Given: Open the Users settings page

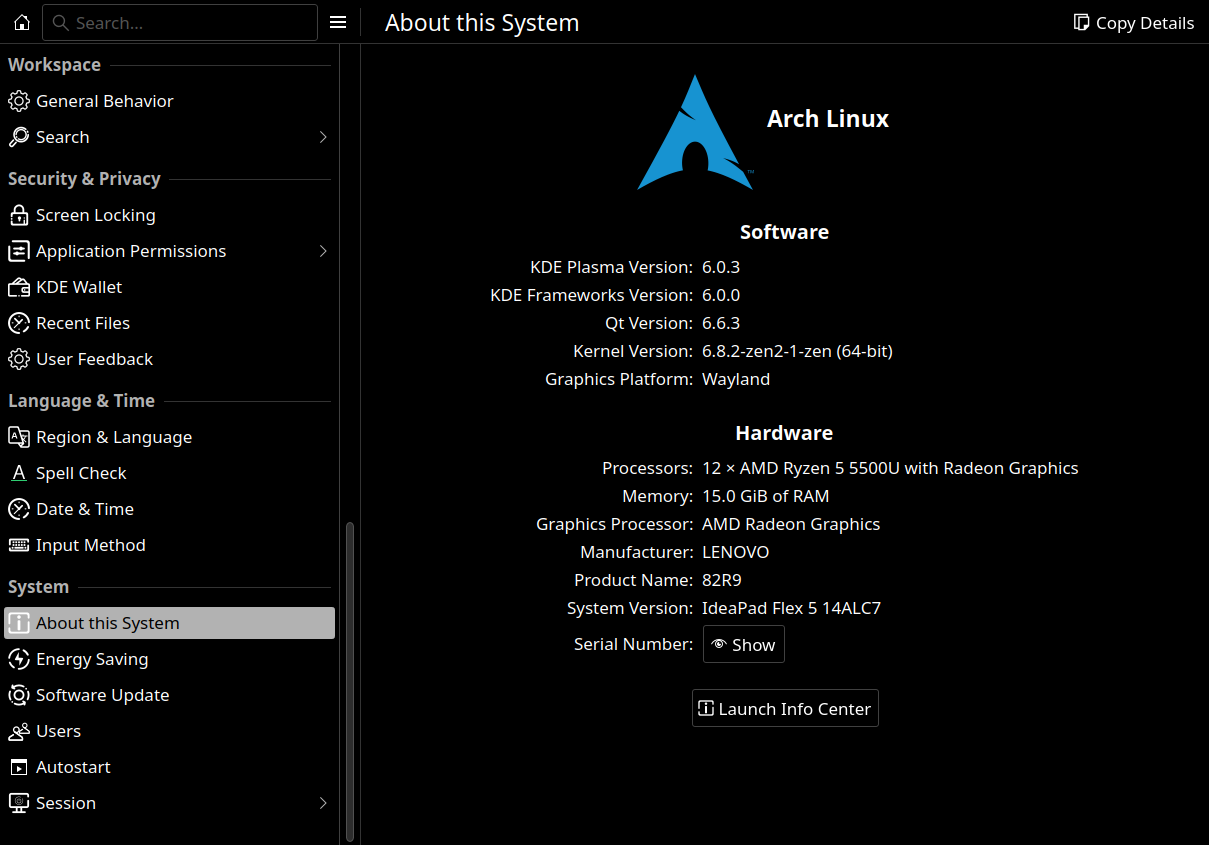Looking at the screenshot, I should (58, 731).
